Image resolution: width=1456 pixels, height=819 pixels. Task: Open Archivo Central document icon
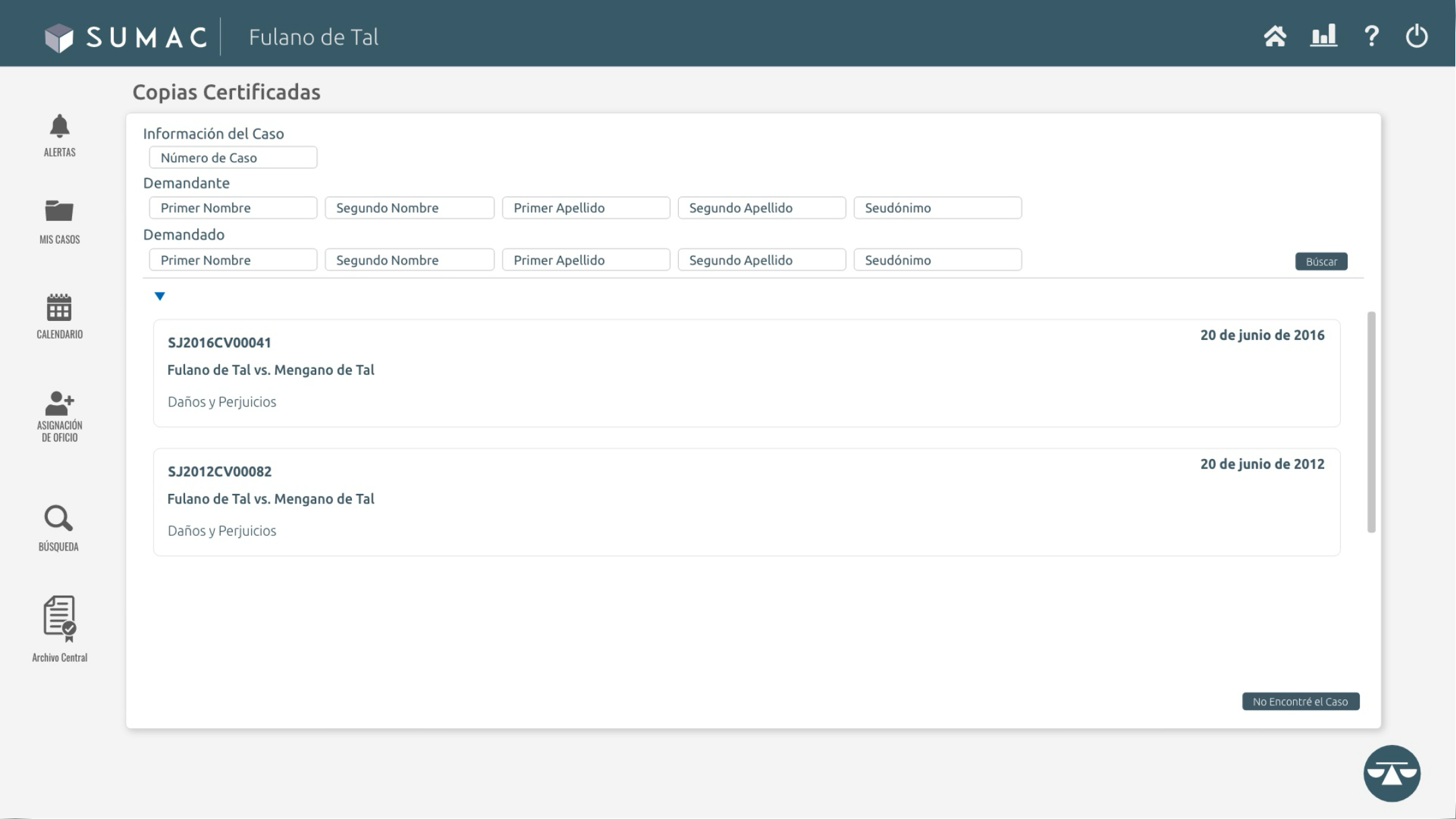(x=60, y=618)
